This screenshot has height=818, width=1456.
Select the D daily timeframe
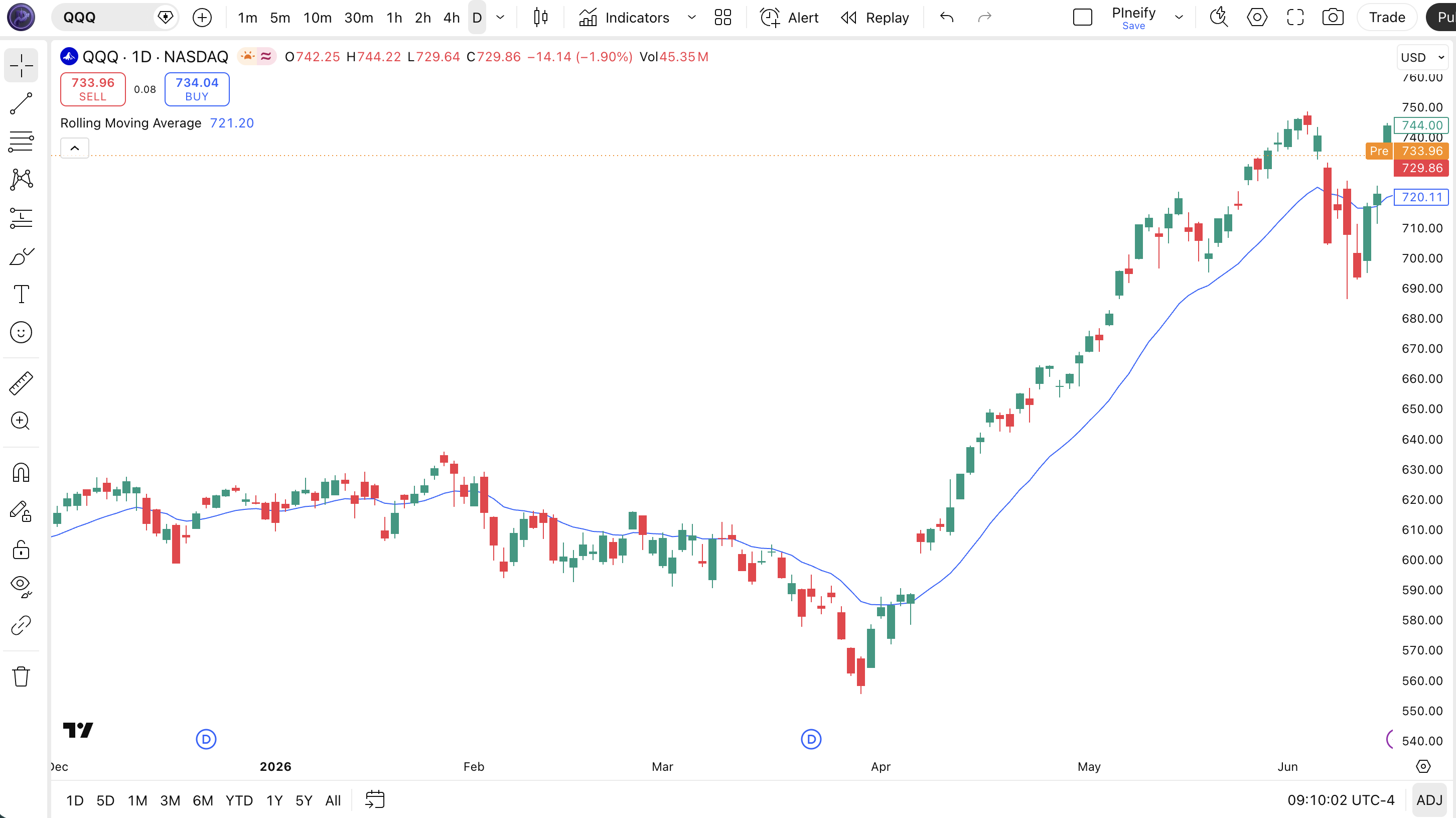pyautogui.click(x=477, y=18)
